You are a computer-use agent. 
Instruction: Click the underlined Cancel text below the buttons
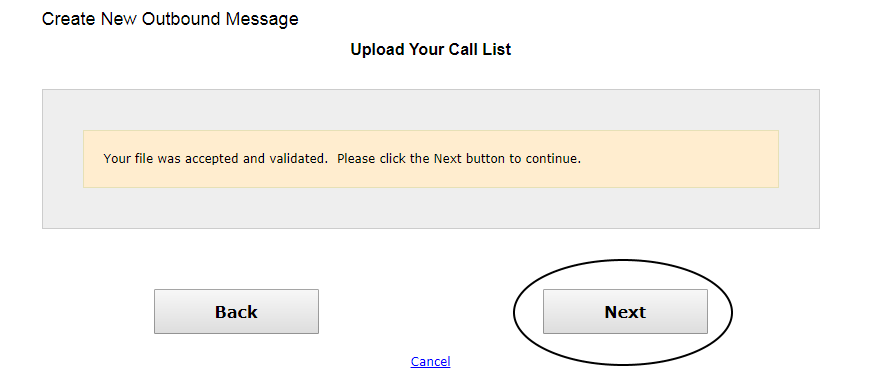(x=430, y=361)
